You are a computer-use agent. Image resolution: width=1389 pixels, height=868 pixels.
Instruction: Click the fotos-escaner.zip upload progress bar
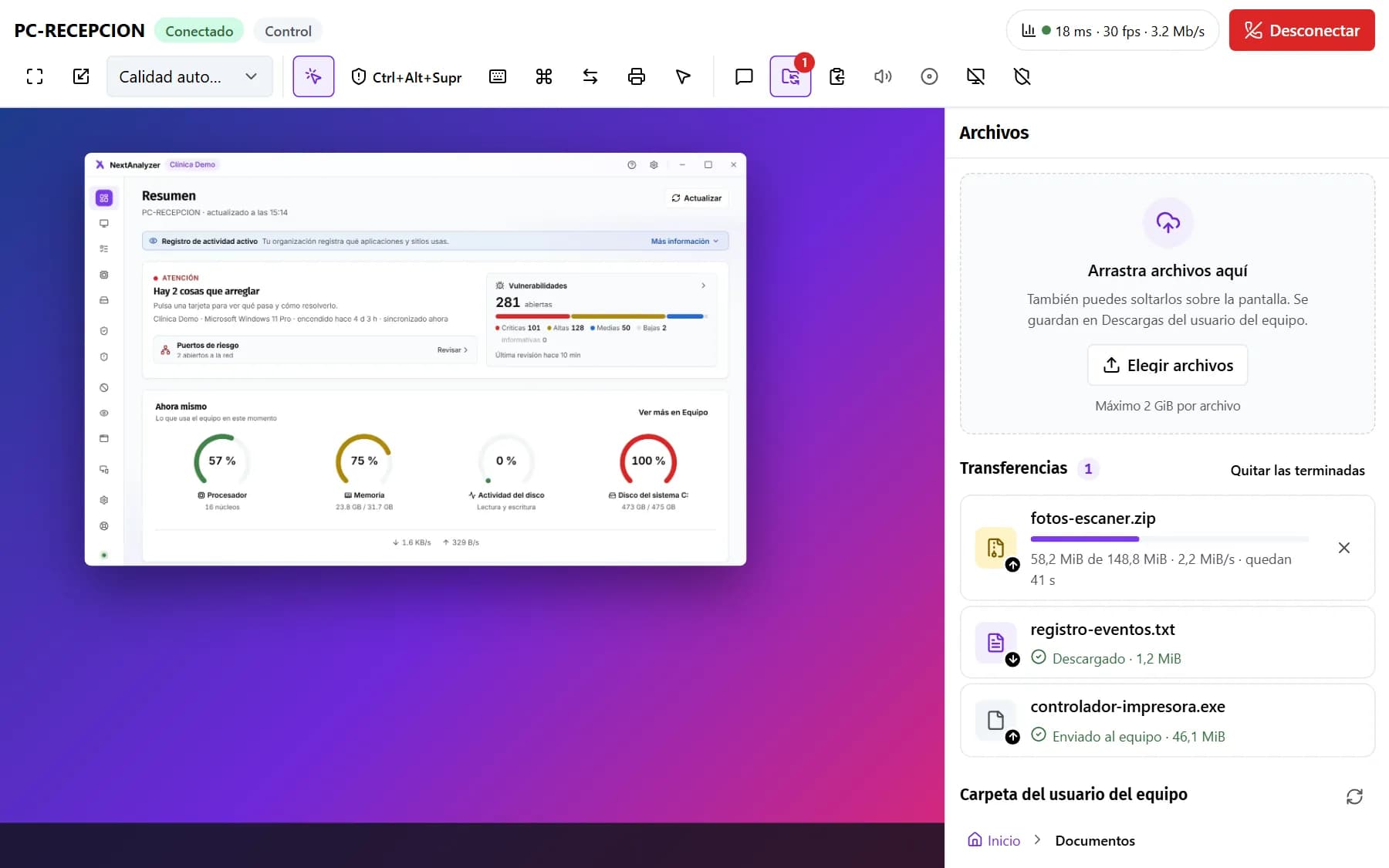(1169, 539)
